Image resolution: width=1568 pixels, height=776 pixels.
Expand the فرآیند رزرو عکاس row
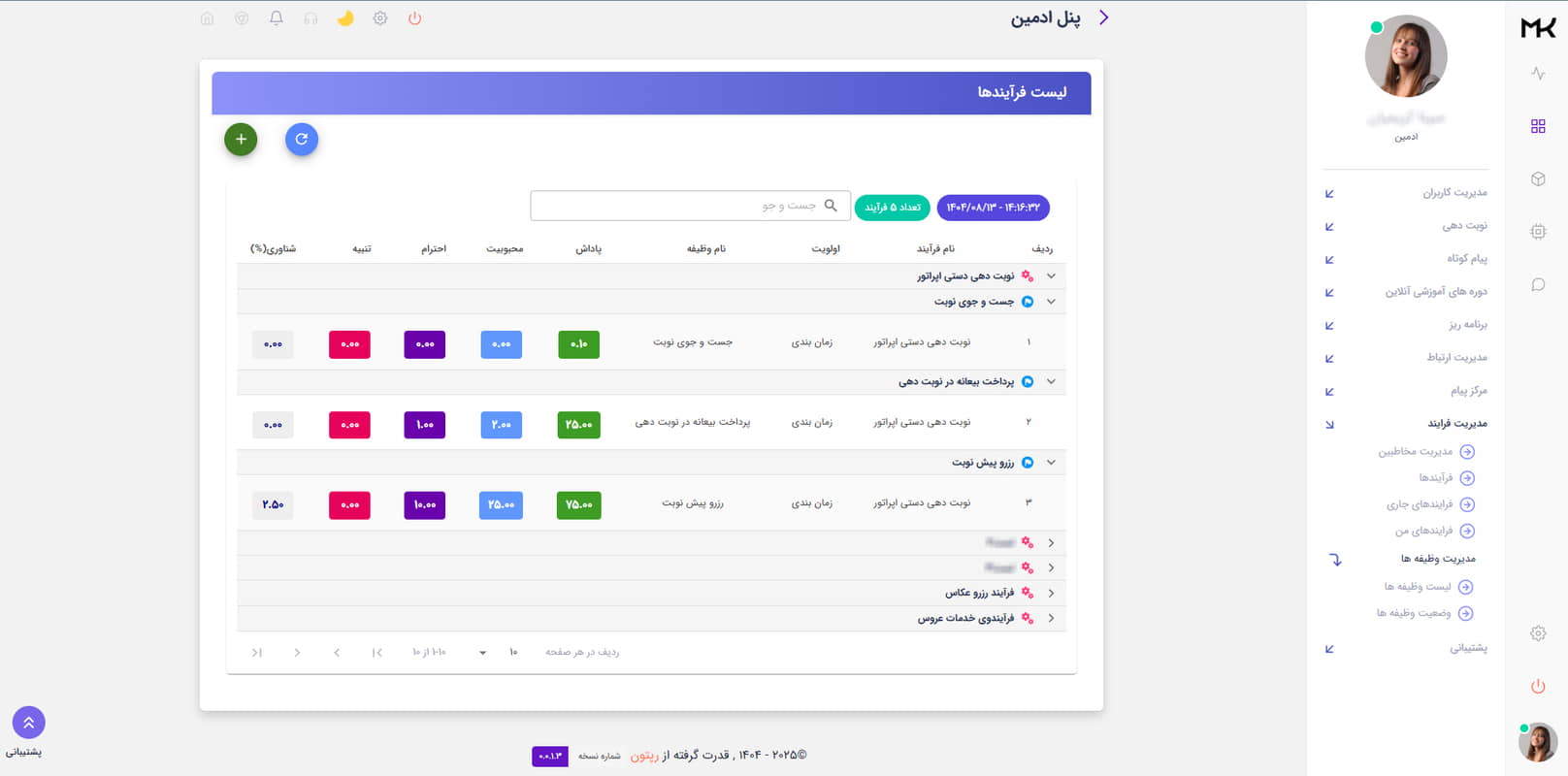coord(1051,593)
